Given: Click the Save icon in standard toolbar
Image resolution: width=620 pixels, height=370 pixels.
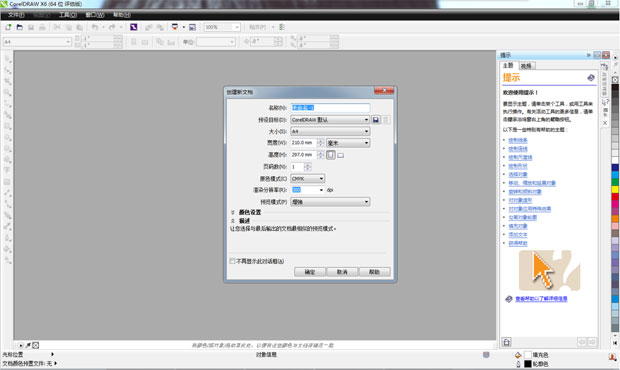Looking at the screenshot, I should [31, 27].
